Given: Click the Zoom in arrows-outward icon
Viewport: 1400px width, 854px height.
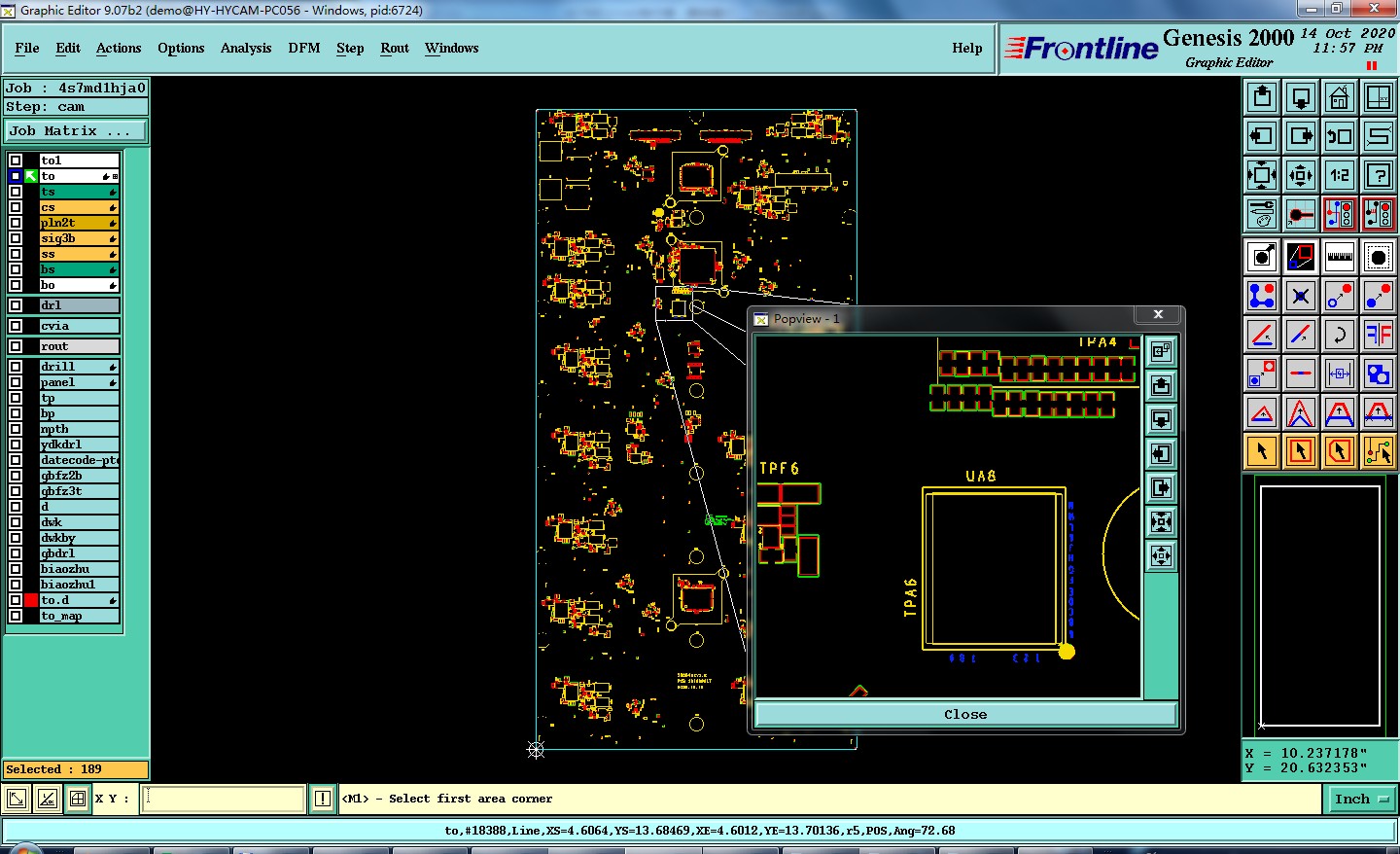Looking at the screenshot, I should point(1262,175).
